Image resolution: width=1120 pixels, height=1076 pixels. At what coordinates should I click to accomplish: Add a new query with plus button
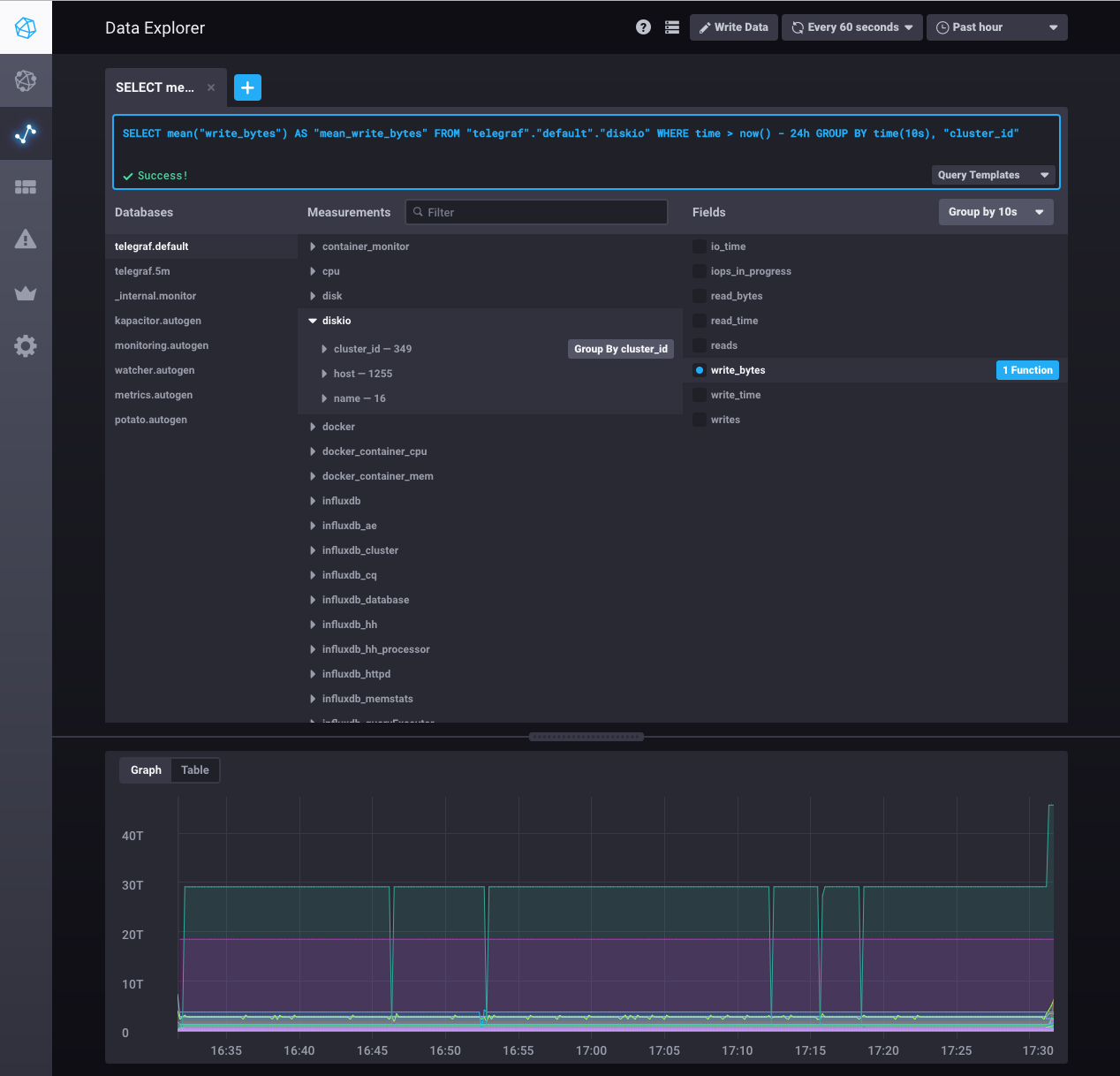pyautogui.click(x=247, y=87)
